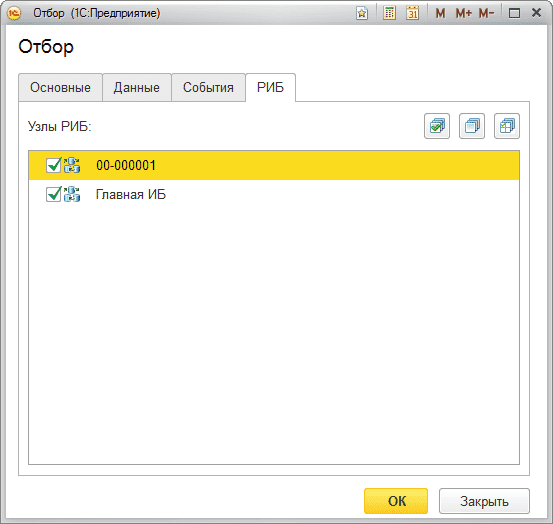Confirm the filter with OK

[x=396, y=501]
